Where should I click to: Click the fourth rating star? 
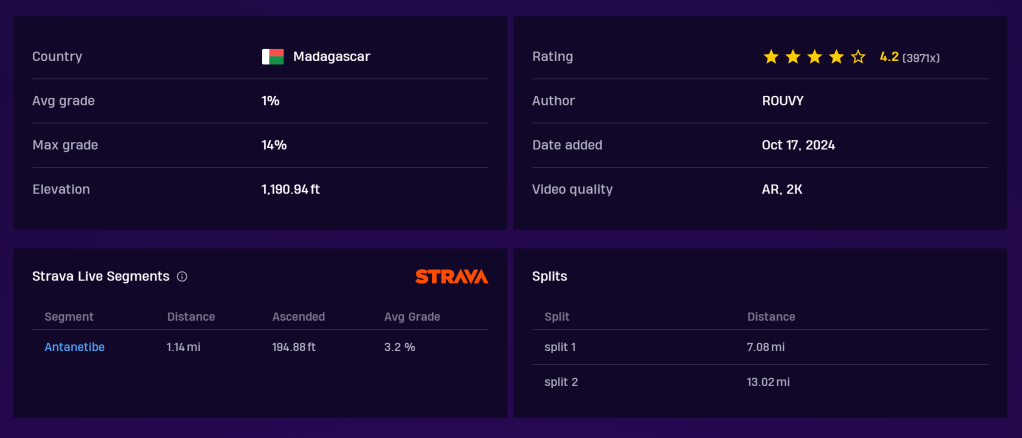coord(836,57)
